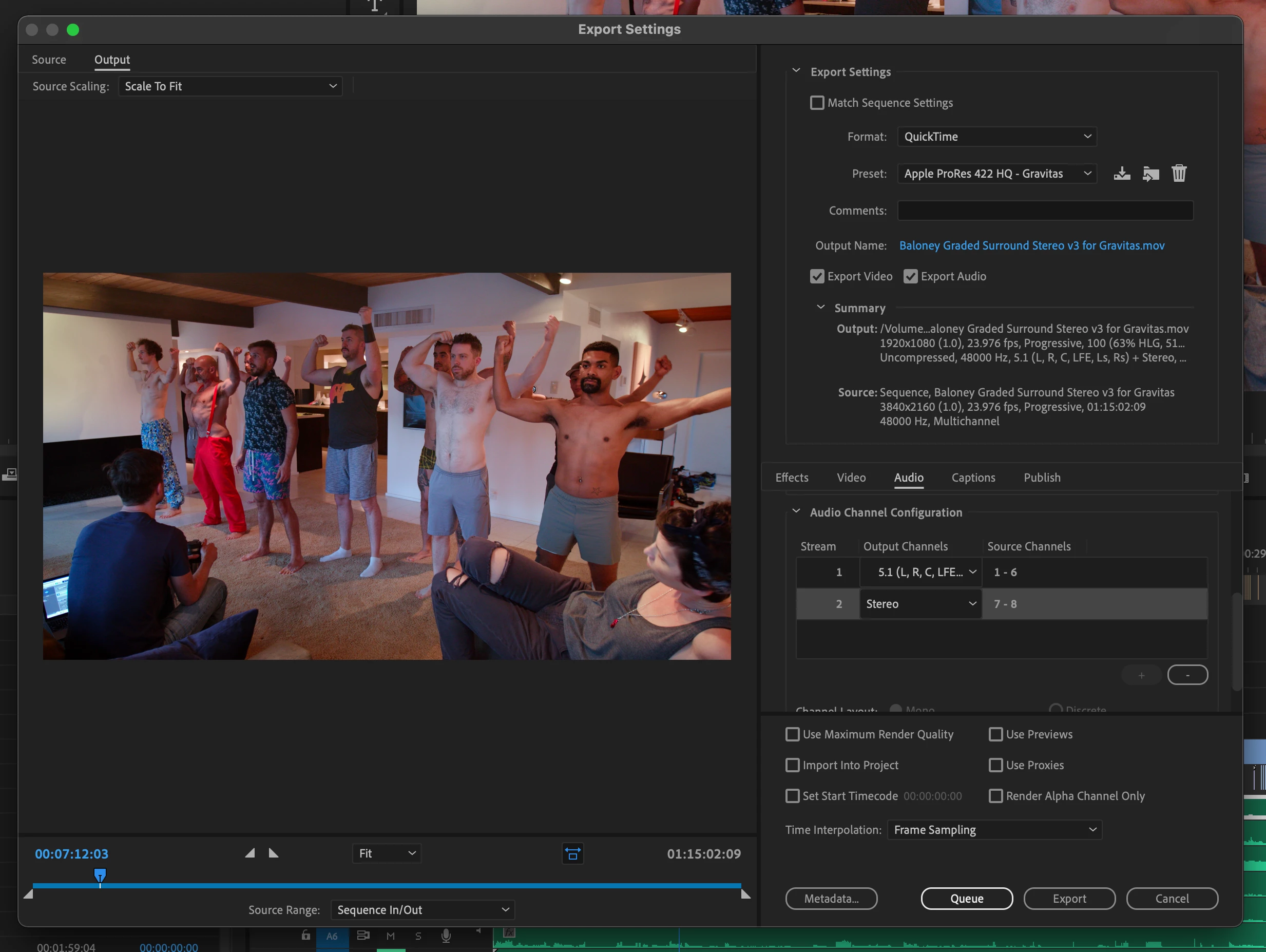Enable Use Maximum Render Quality
Image resolution: width=1266 pixels, height=952 pixels.
pos(792,734)
